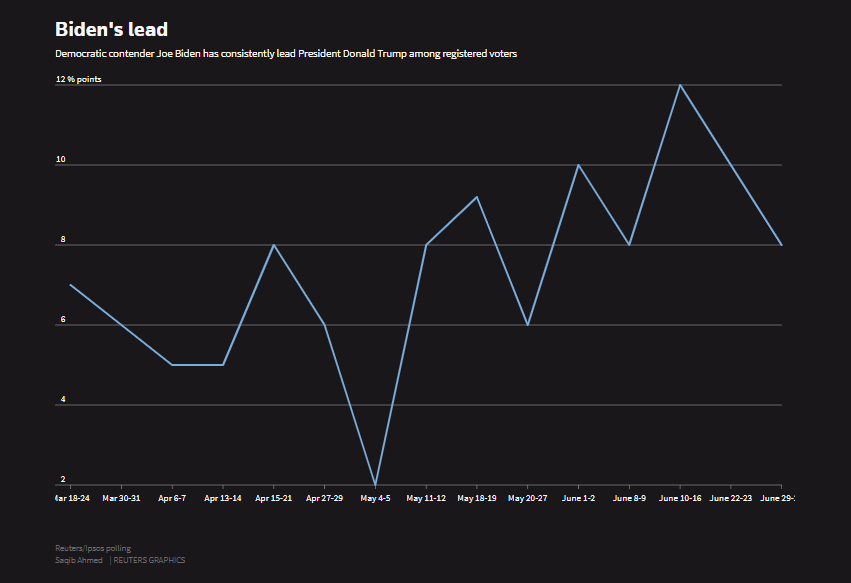Click the "Biden's lead" chart title
The height and width of the screenshot is (583, 851).
111,29
